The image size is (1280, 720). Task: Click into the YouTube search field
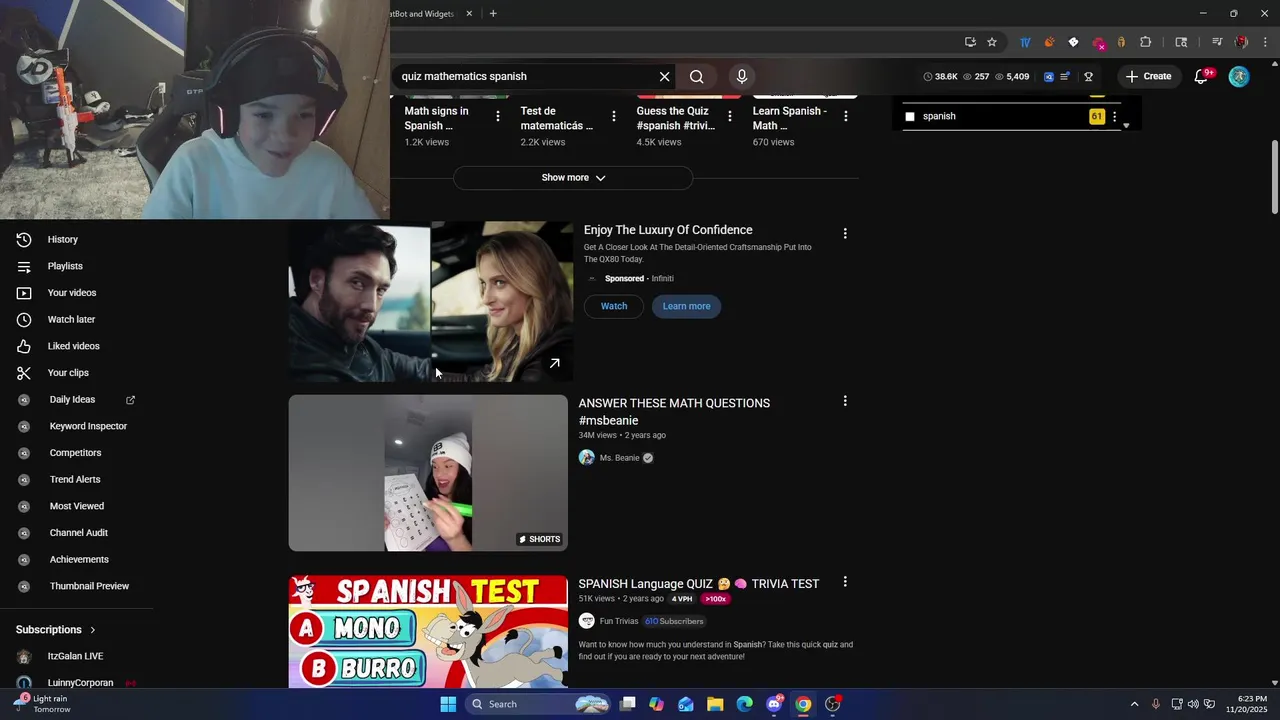coord(525,76)
